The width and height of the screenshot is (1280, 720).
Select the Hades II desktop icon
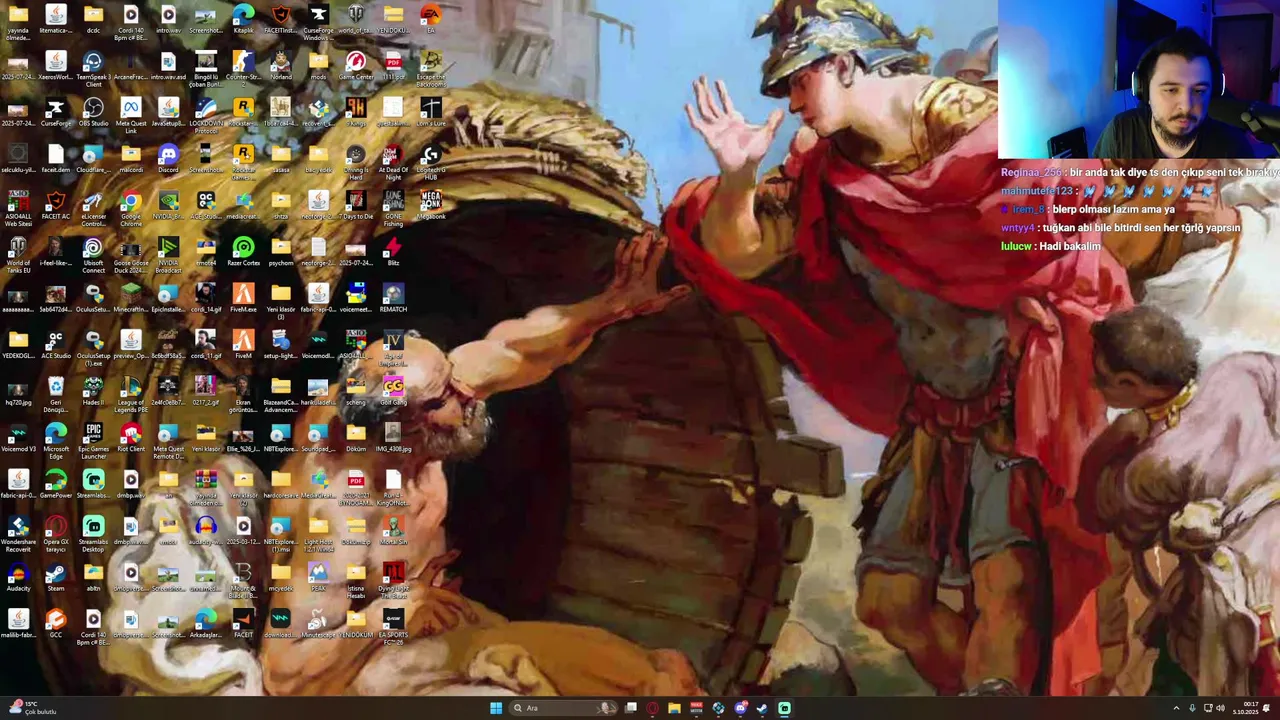(93, 391)
